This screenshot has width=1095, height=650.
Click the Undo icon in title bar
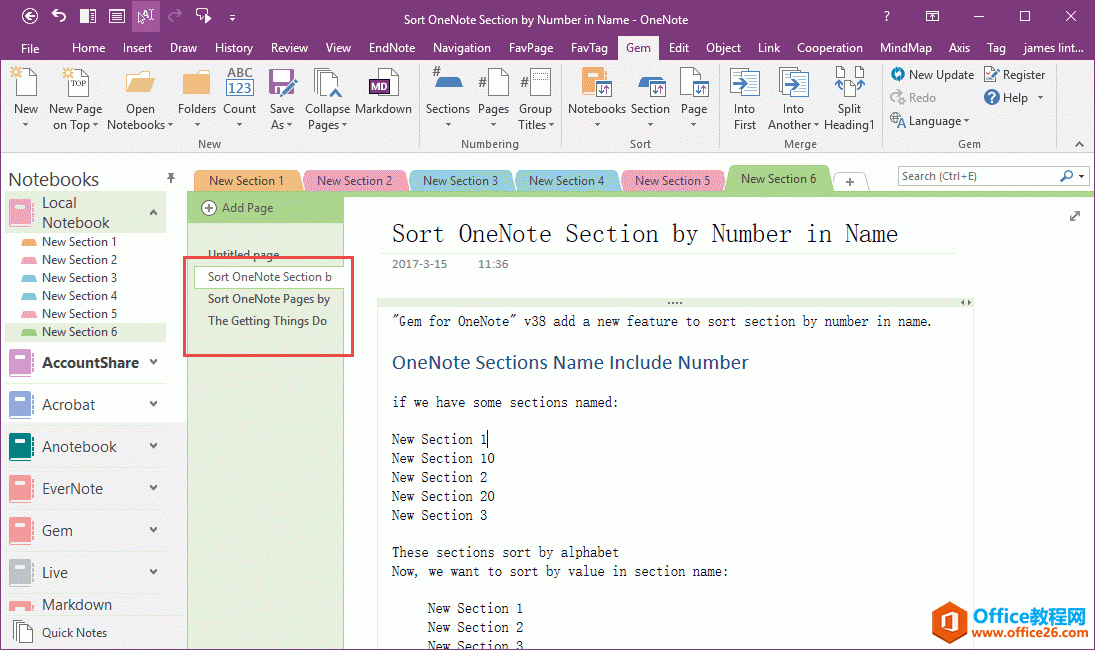[x=59, y=16]
